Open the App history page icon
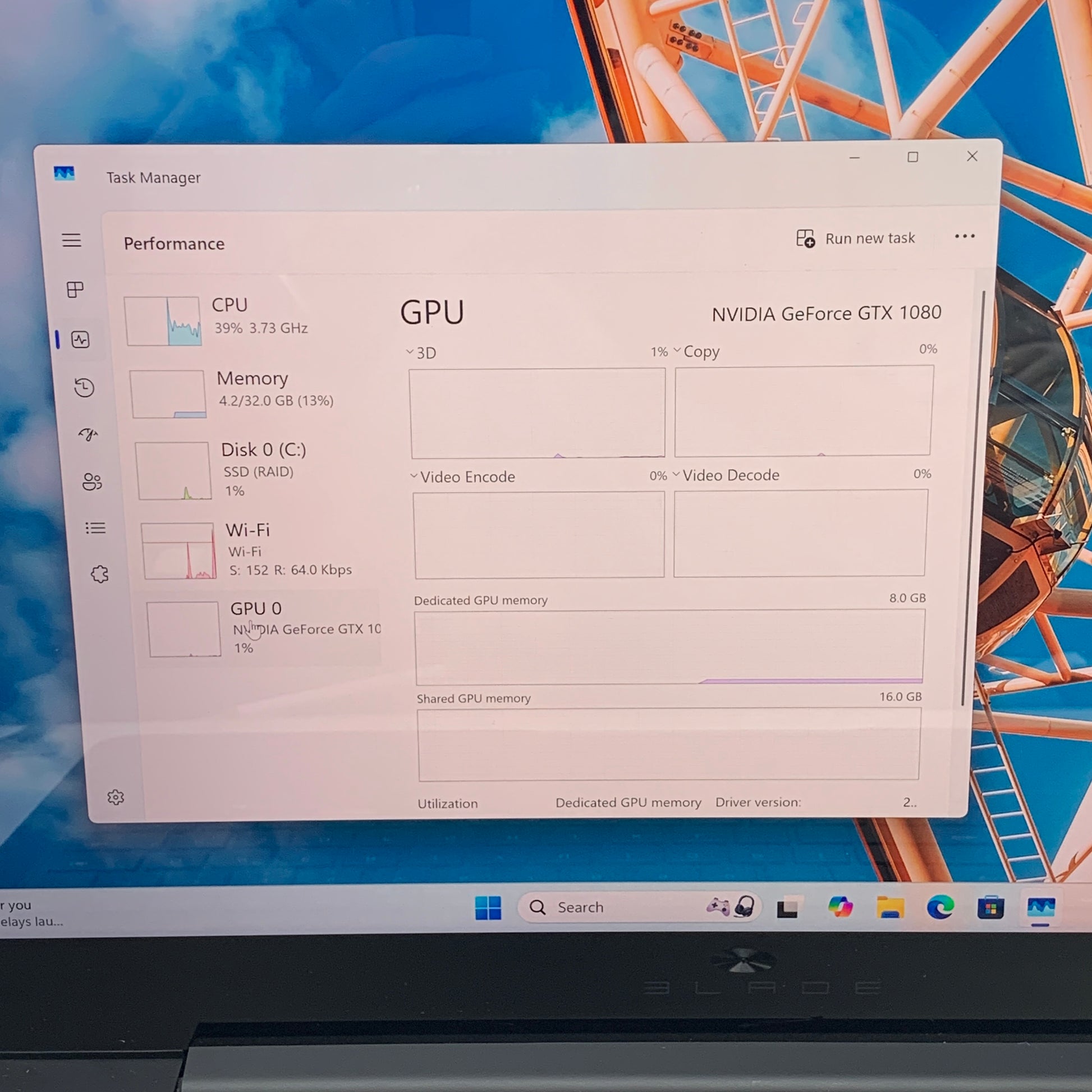This screenshot has width=1092, height=1092. [x=84, y=388]
